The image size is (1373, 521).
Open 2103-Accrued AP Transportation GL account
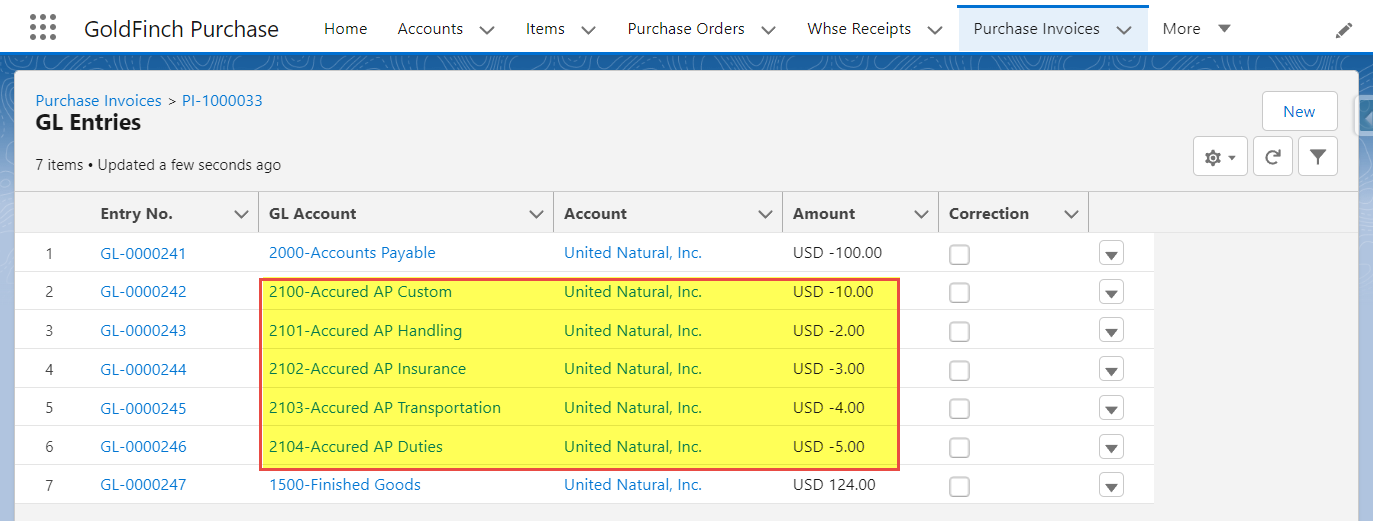click(x=385, y=408)
